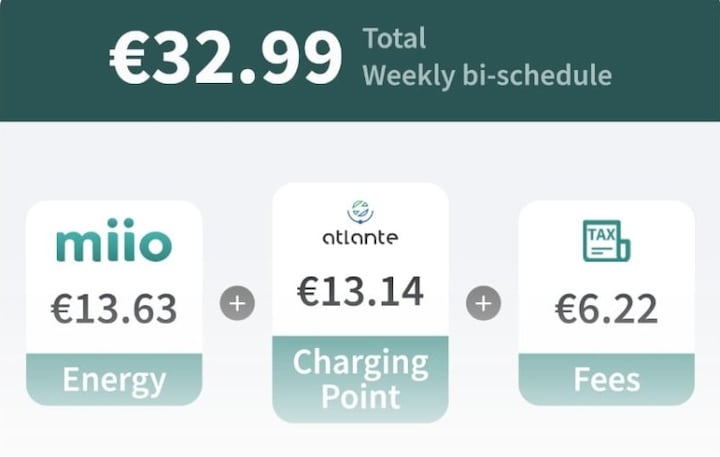Screen dimensions: 720x457
Task: Select the €13.63 energy amount
Action: click(114, 309)
